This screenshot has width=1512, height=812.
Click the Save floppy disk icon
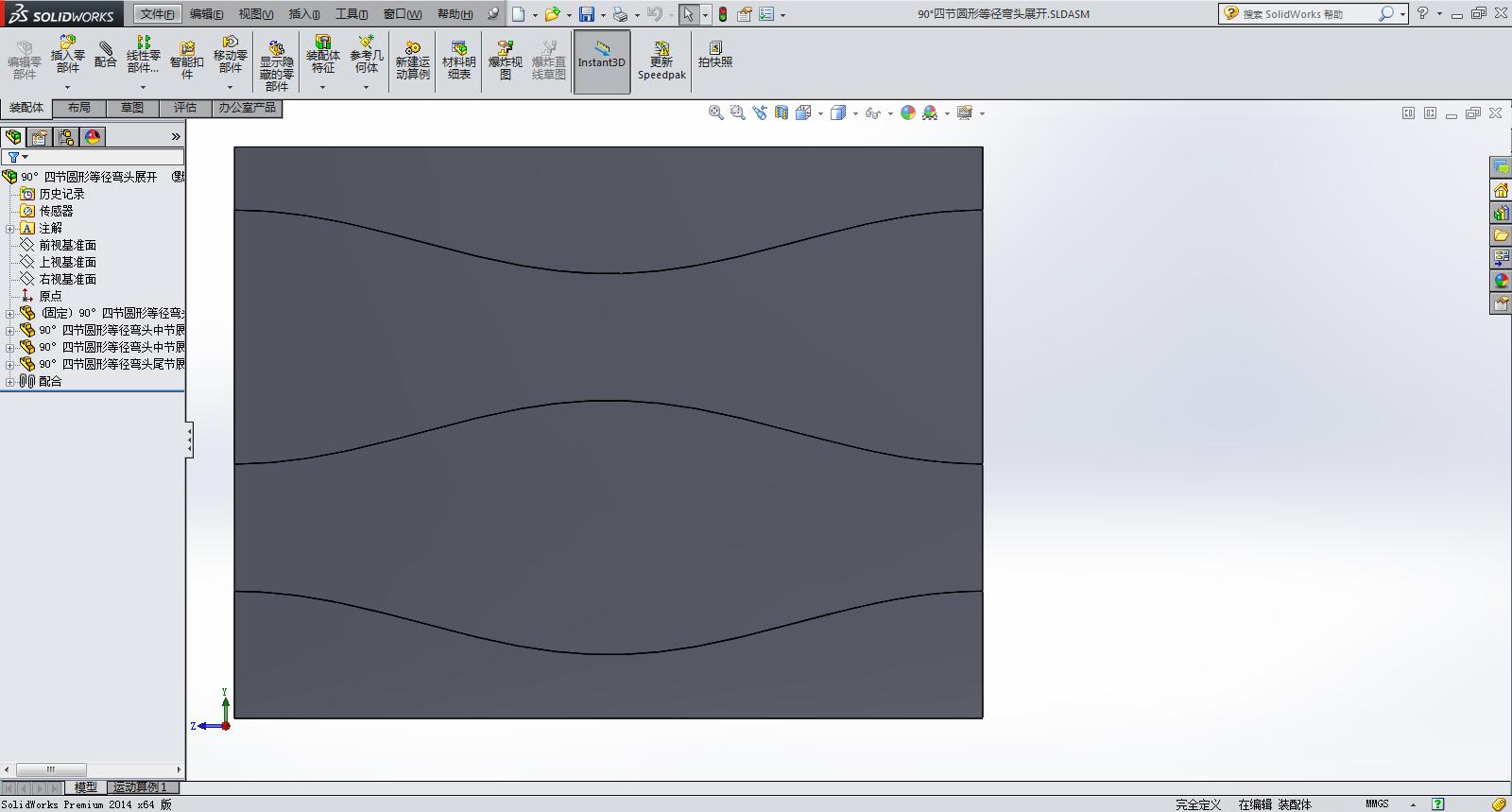click(x=587, y=14)
